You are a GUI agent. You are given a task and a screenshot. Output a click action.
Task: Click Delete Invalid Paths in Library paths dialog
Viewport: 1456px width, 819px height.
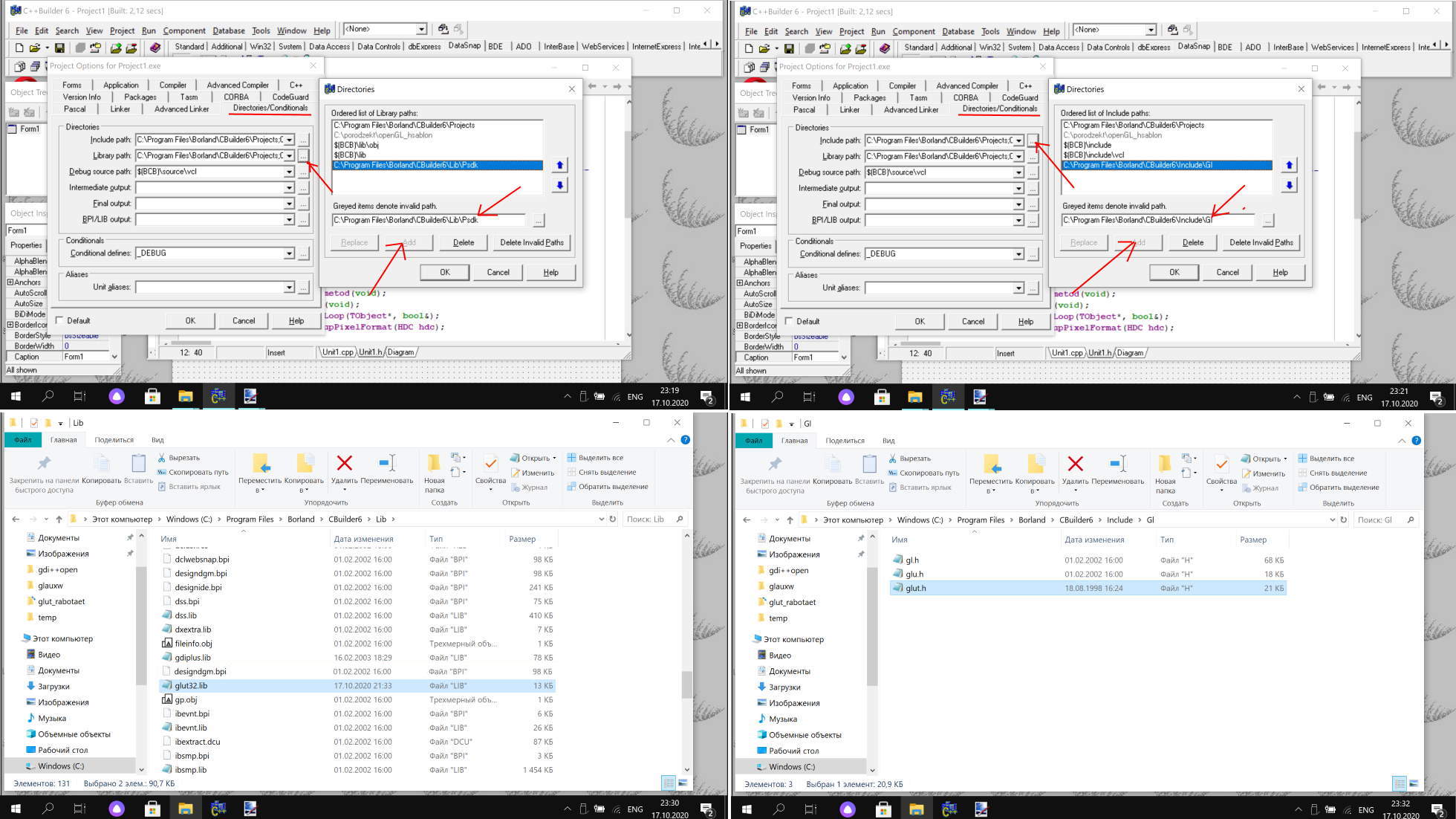(x=532, y=242)
